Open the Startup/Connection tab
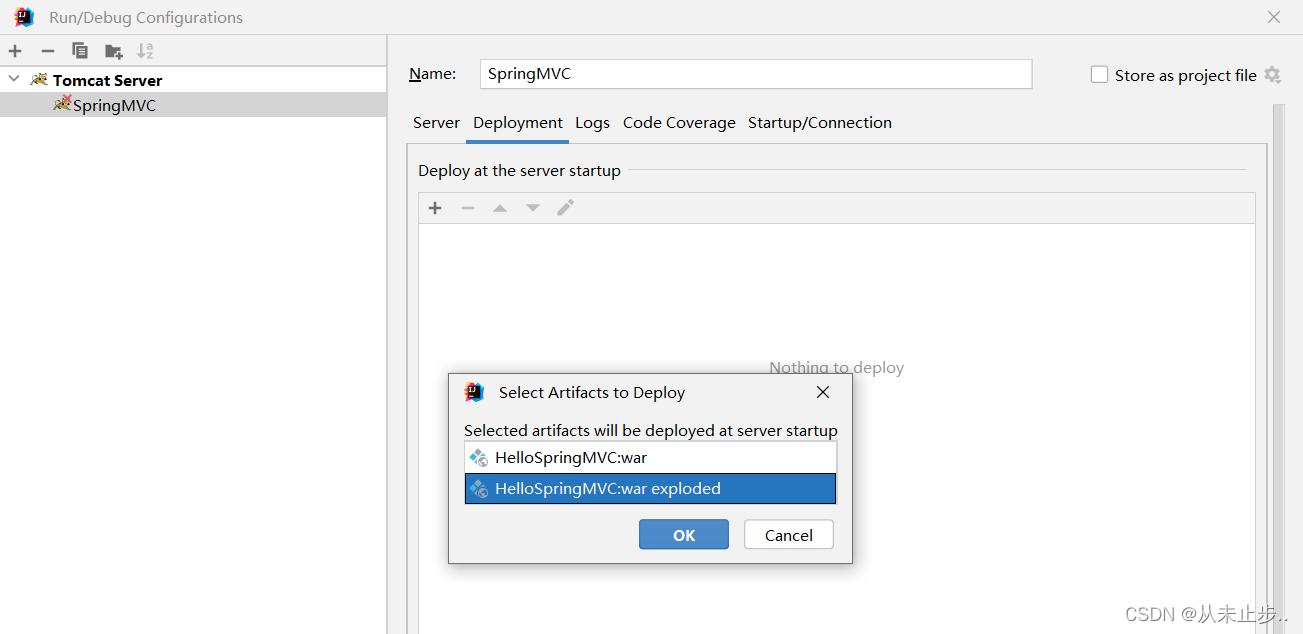 click(820, 123)
